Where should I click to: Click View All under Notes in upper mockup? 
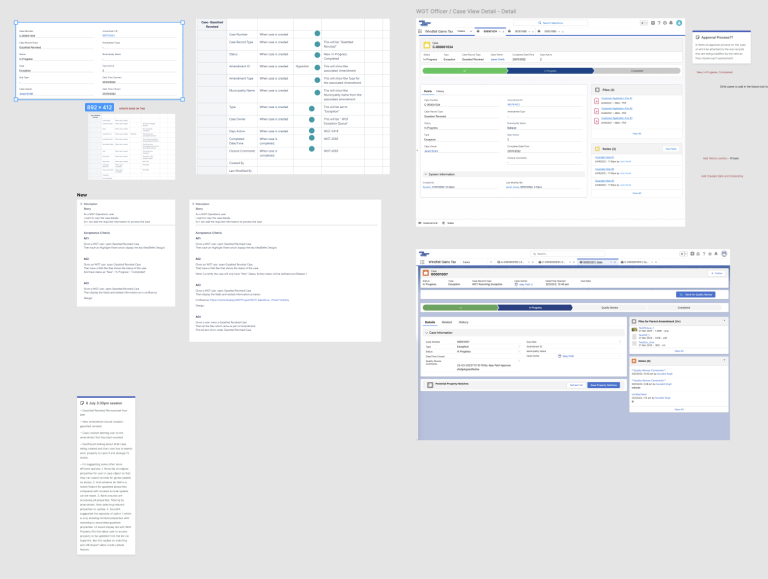tap(636, 193)
